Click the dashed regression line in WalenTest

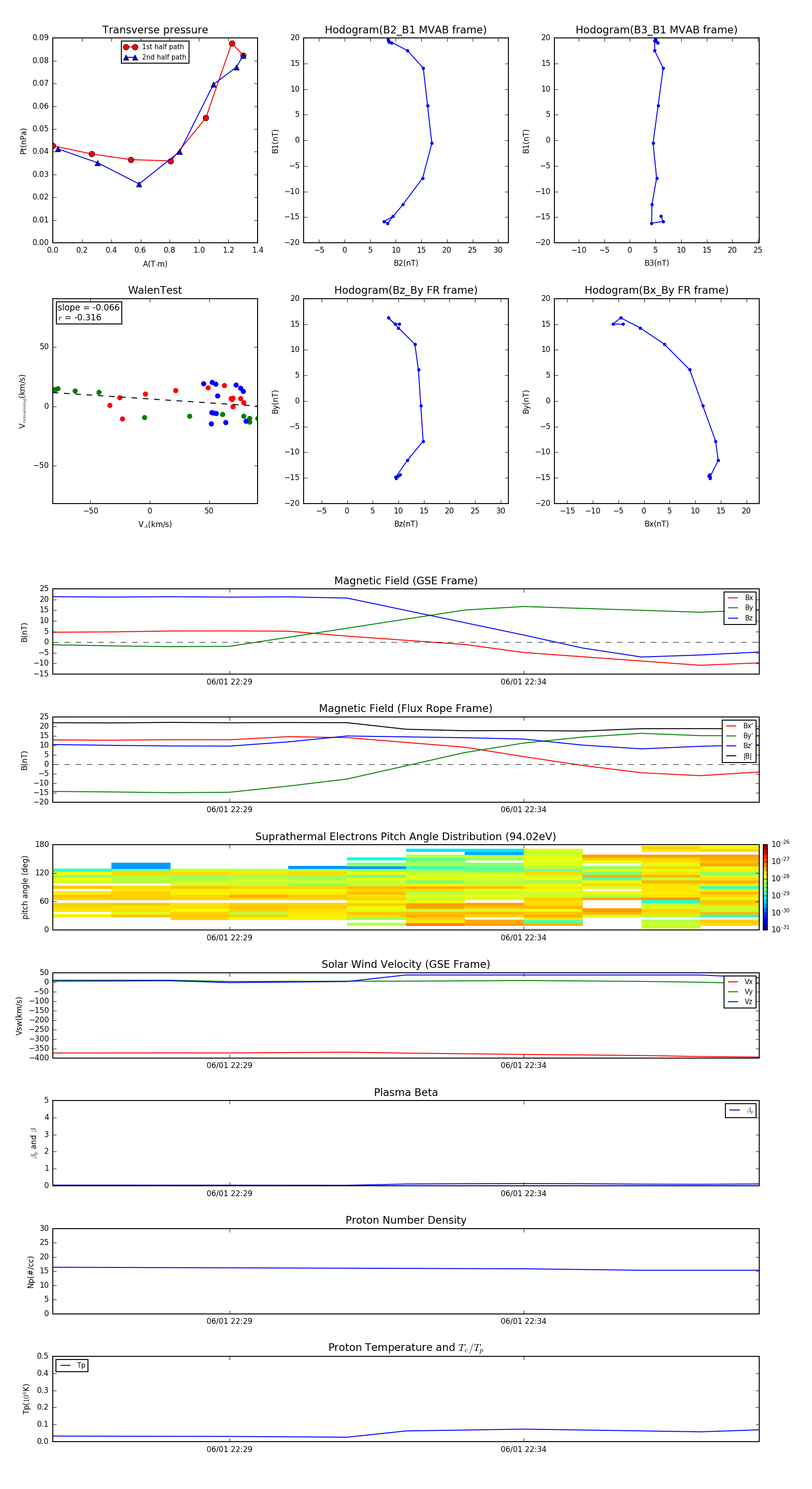[x=155, y=399]
